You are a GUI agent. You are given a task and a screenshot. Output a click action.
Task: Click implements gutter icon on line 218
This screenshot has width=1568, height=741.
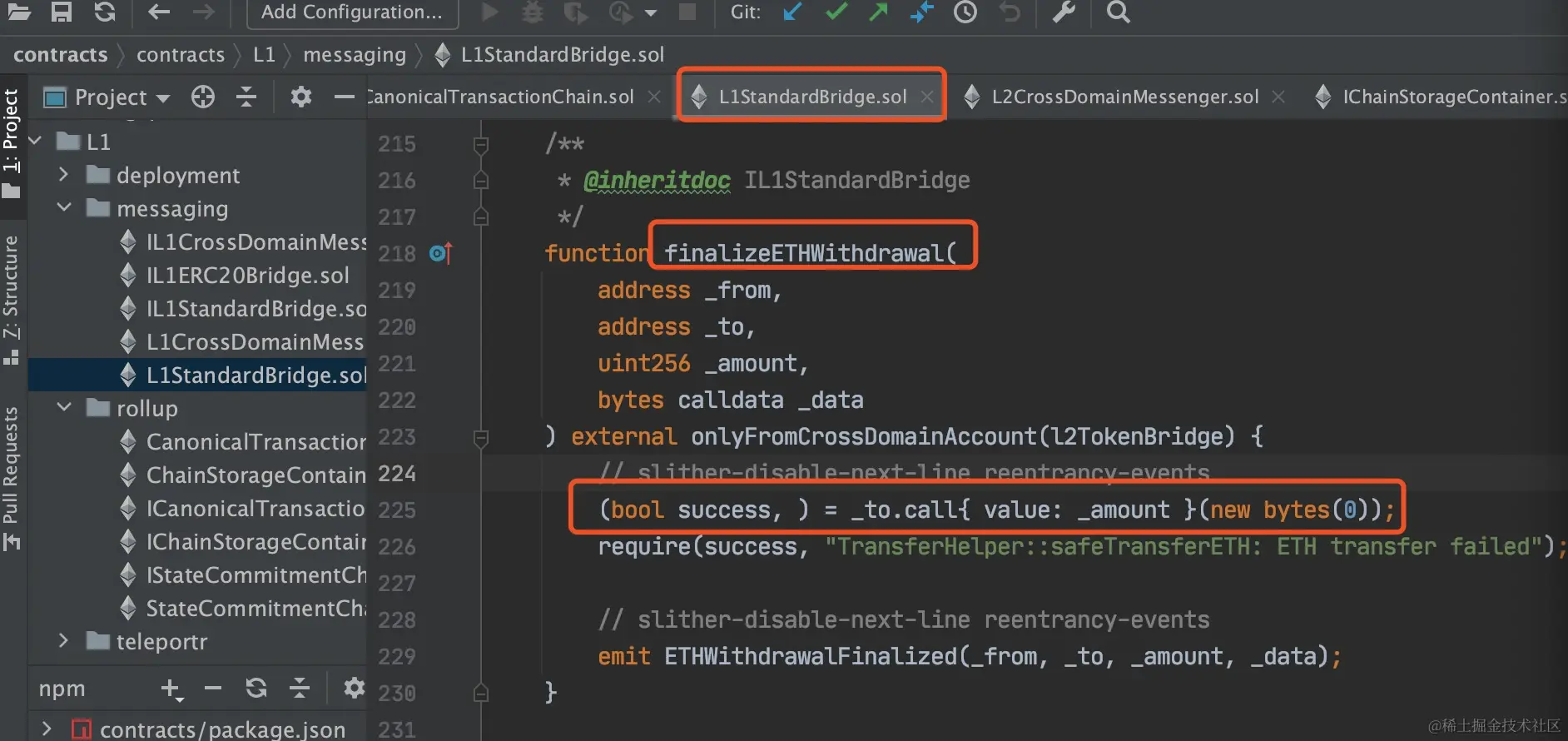point(441,253)
